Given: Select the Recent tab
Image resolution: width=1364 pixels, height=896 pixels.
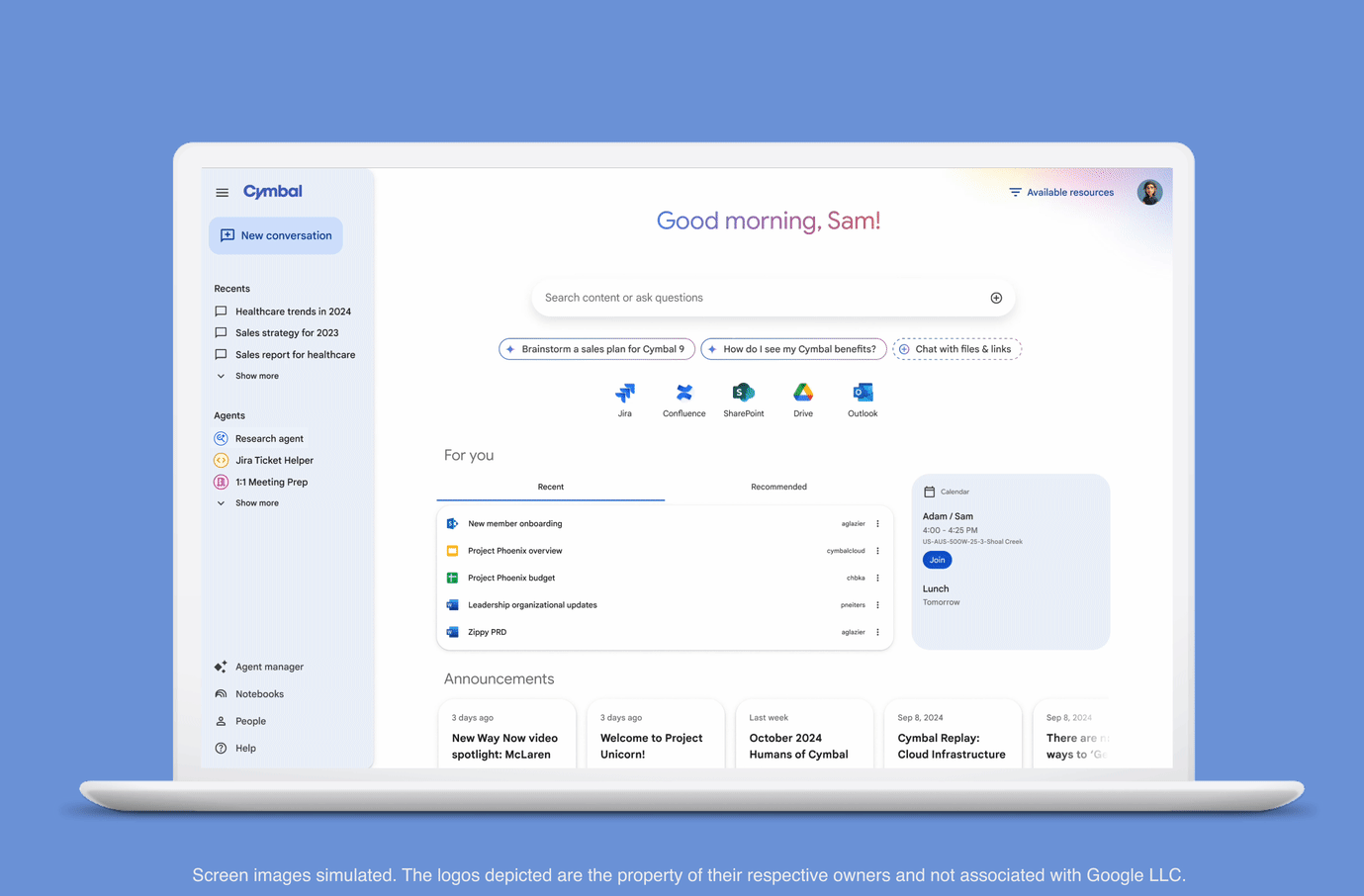Looking at the screenshot, I should tap(550, 487).
